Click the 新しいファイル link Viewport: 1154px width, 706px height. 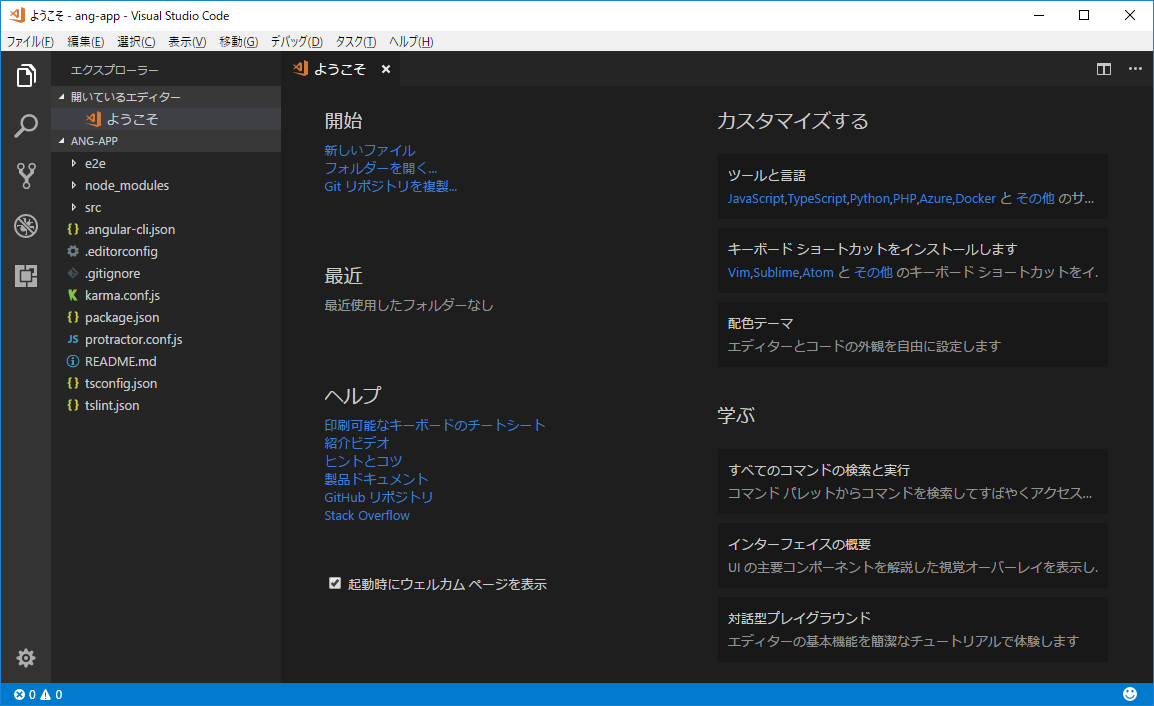click(x=369, y=150)
